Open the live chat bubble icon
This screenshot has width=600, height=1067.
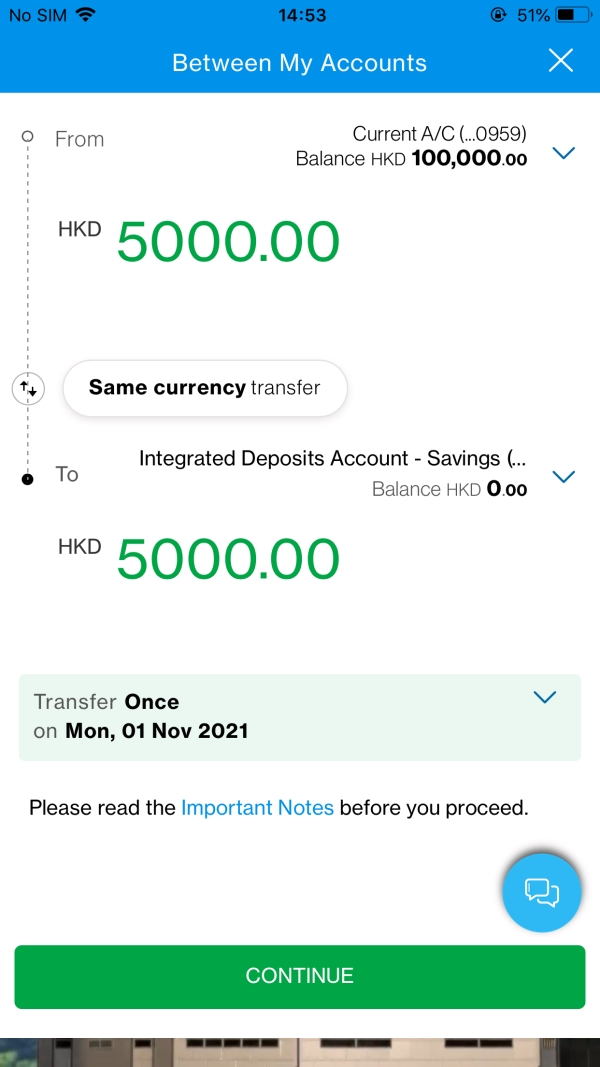point(541,891)
